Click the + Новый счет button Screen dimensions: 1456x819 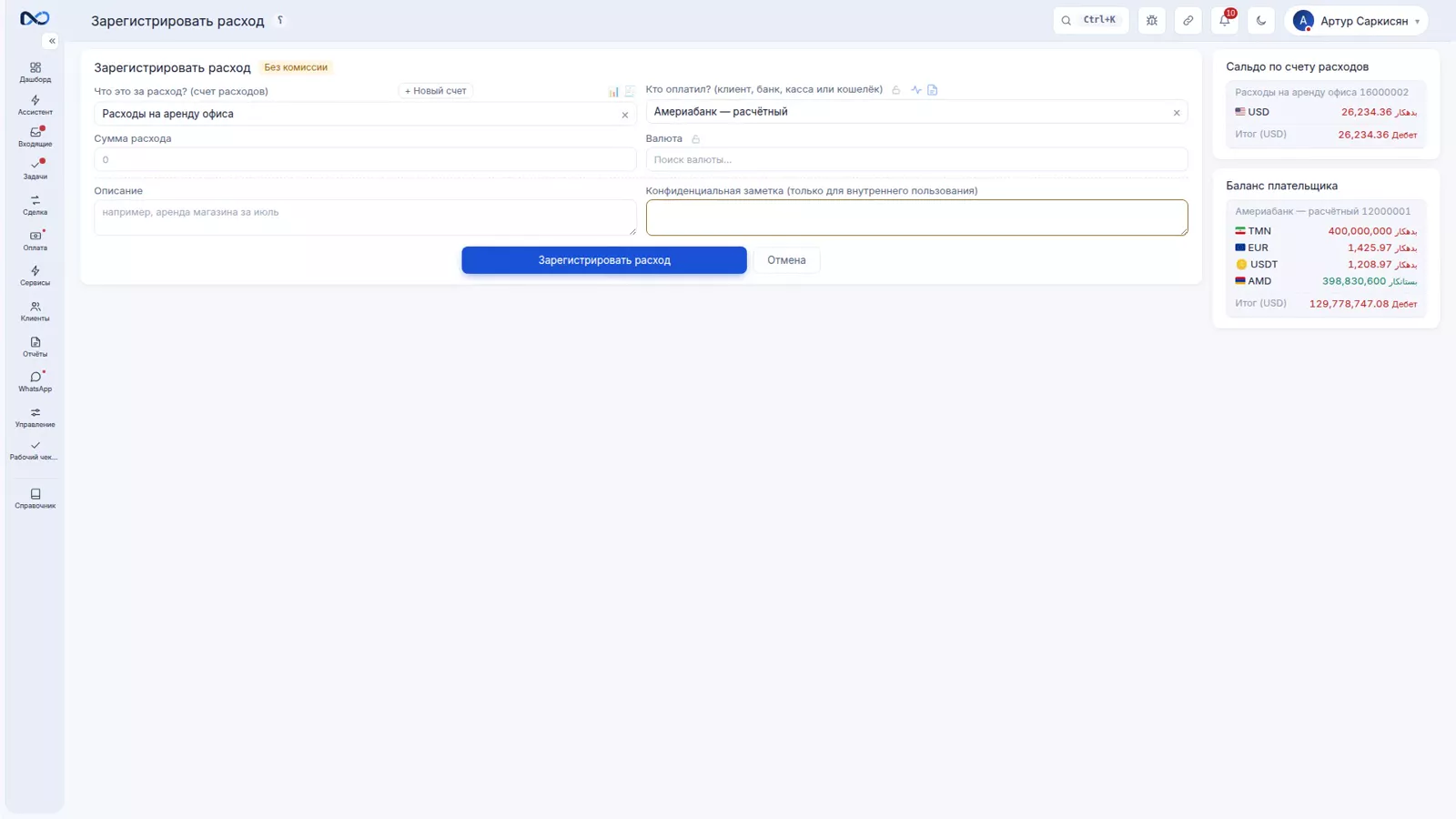point(435,91)
